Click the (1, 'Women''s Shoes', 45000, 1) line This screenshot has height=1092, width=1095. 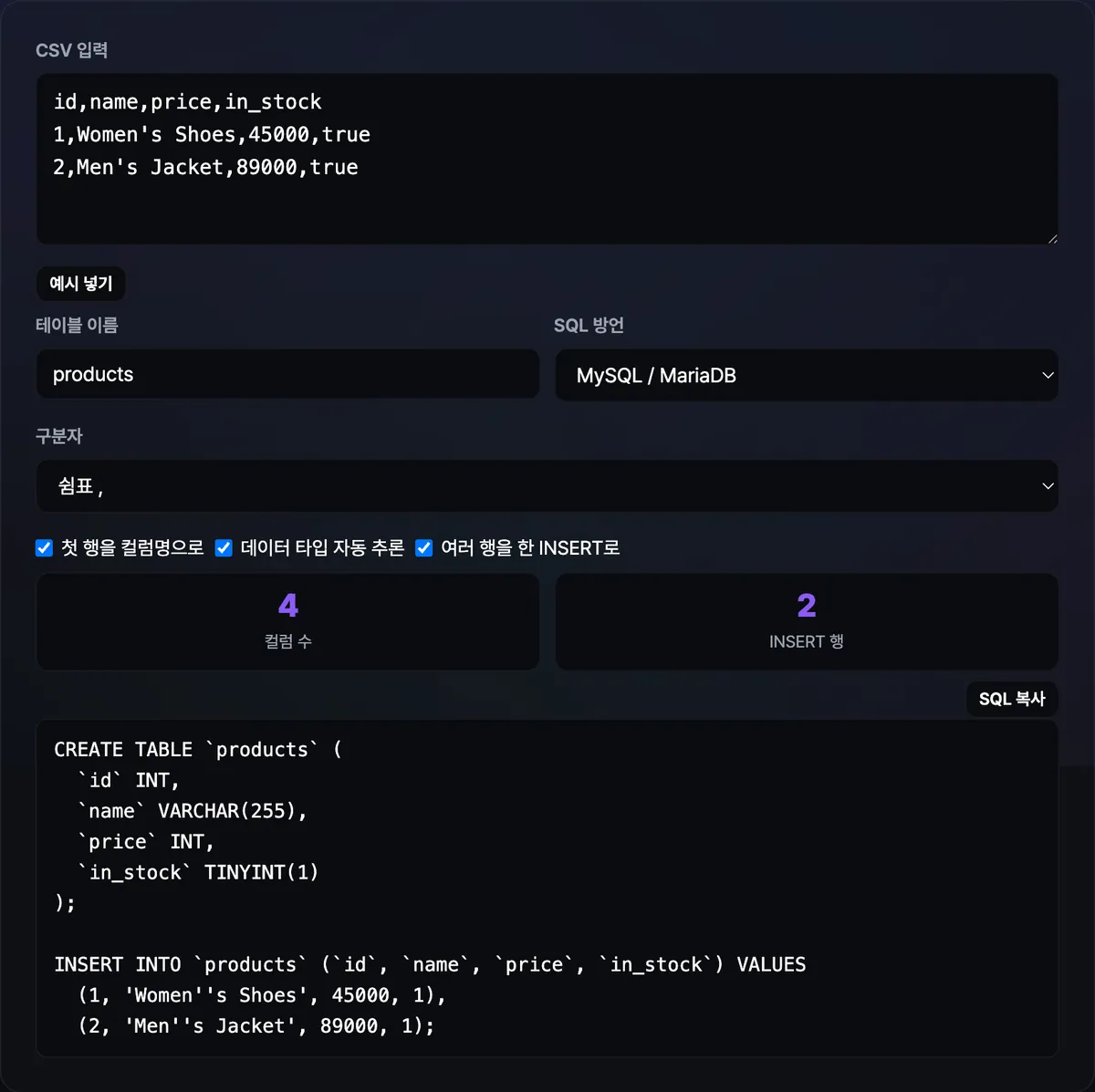[x=262, y=996]
